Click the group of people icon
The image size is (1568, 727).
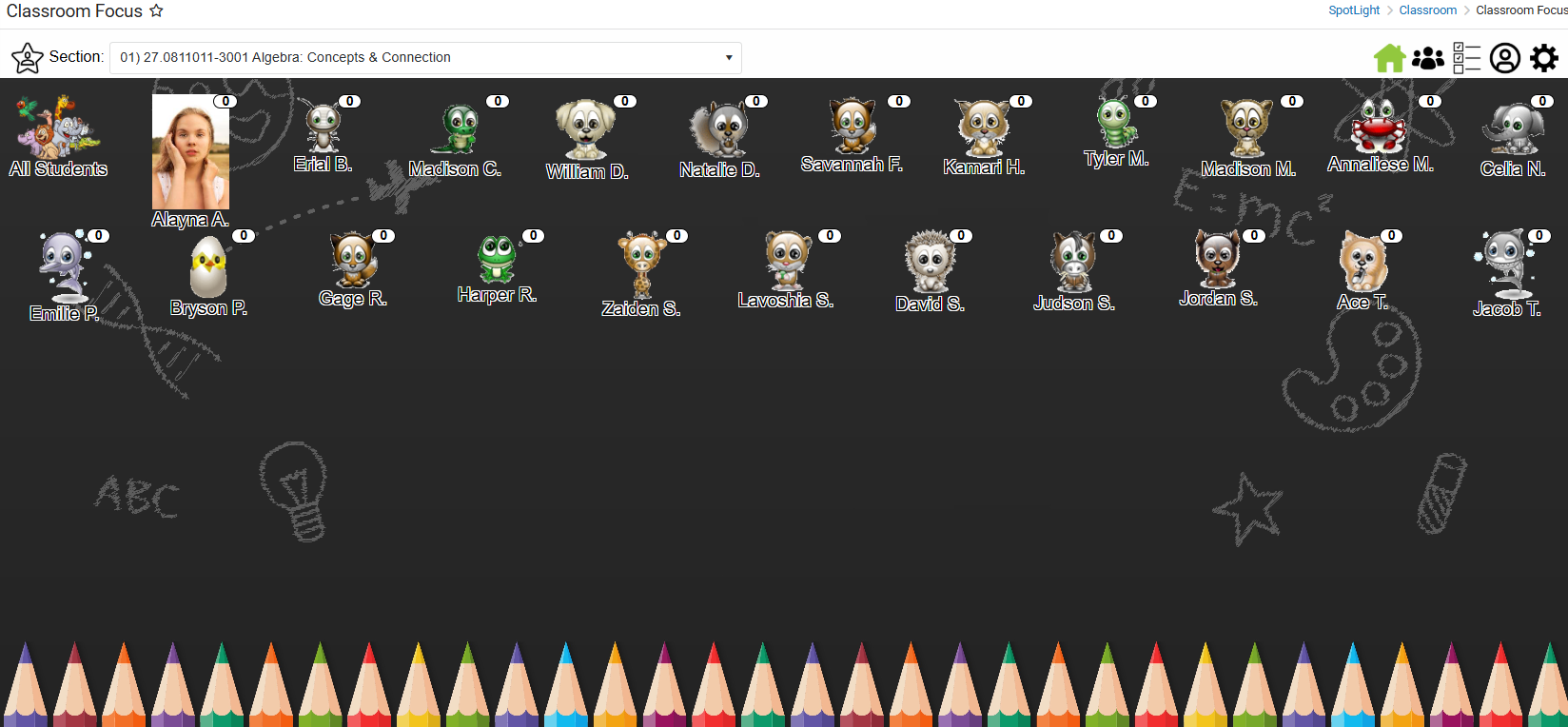pos(1427,58)
